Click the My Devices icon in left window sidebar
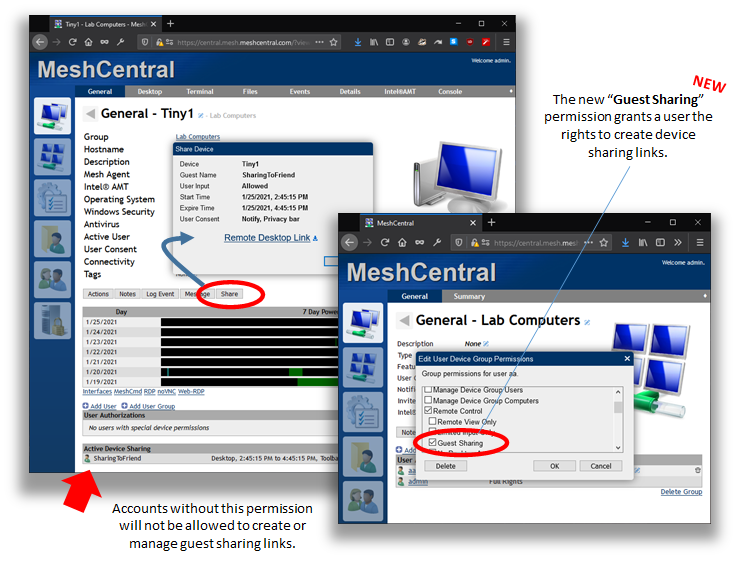The image size is (740, 561). pyautogui.click(x=52, y=116)
